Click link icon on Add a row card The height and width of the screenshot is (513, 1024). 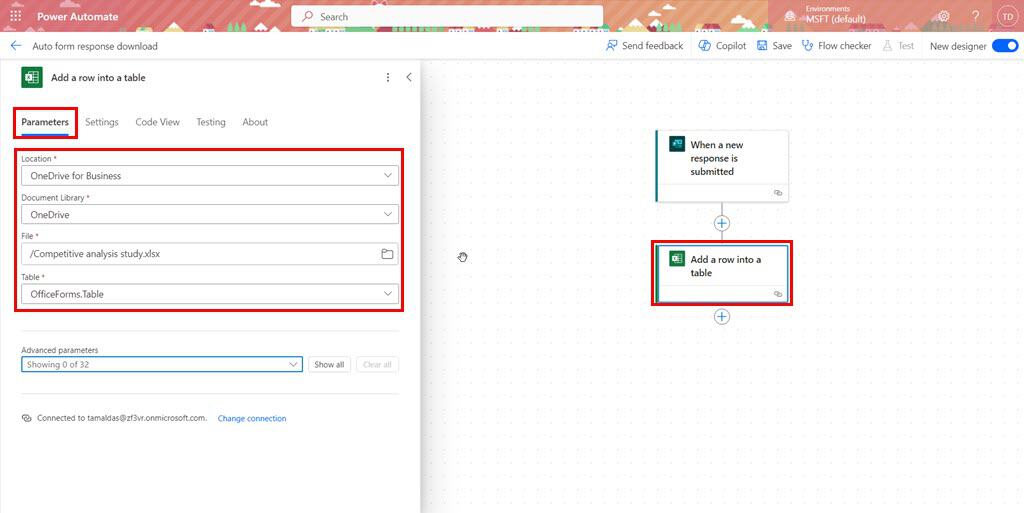click(778, 294)
